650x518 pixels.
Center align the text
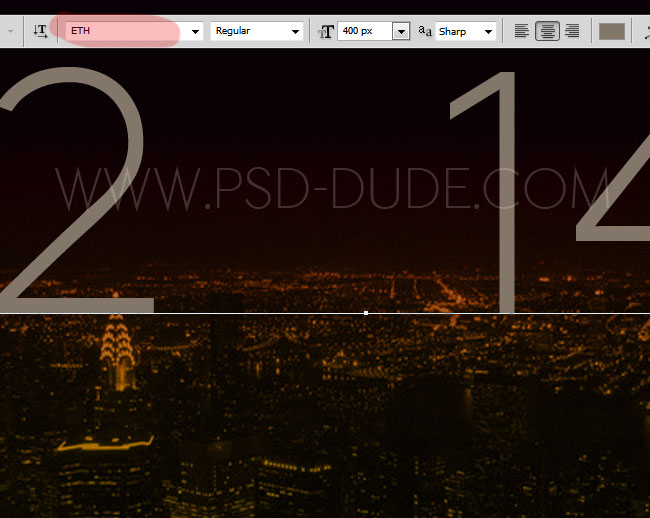pos(547,31)
